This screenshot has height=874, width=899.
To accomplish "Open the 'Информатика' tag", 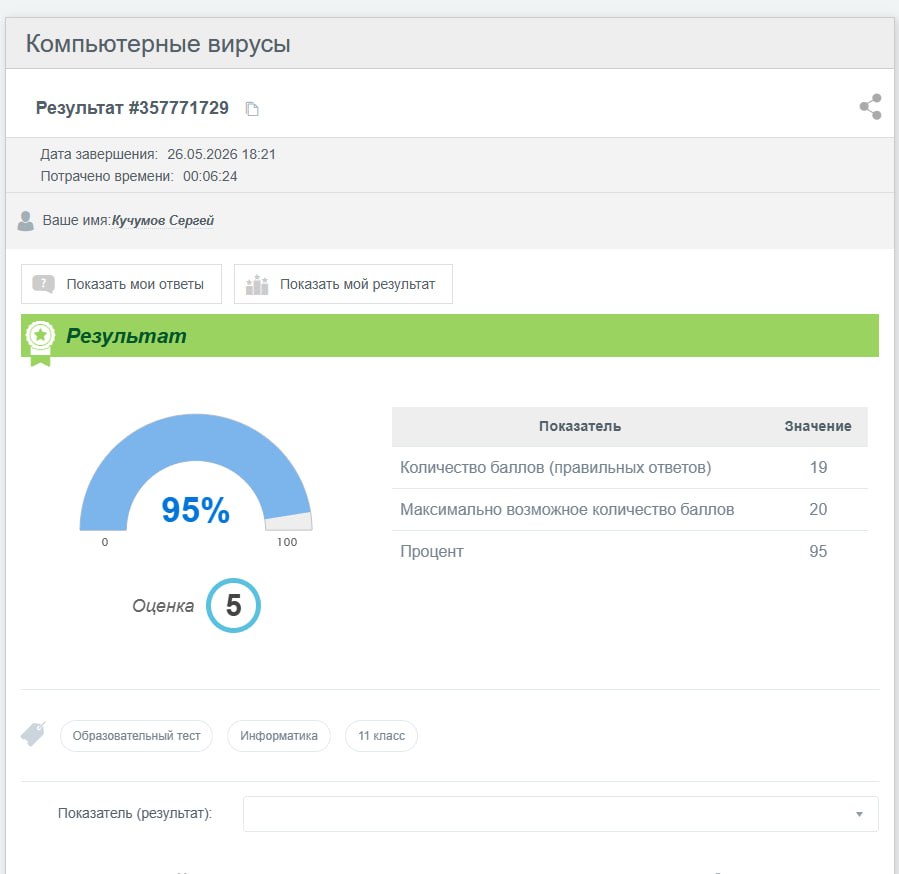I will [x=279, y=736].
